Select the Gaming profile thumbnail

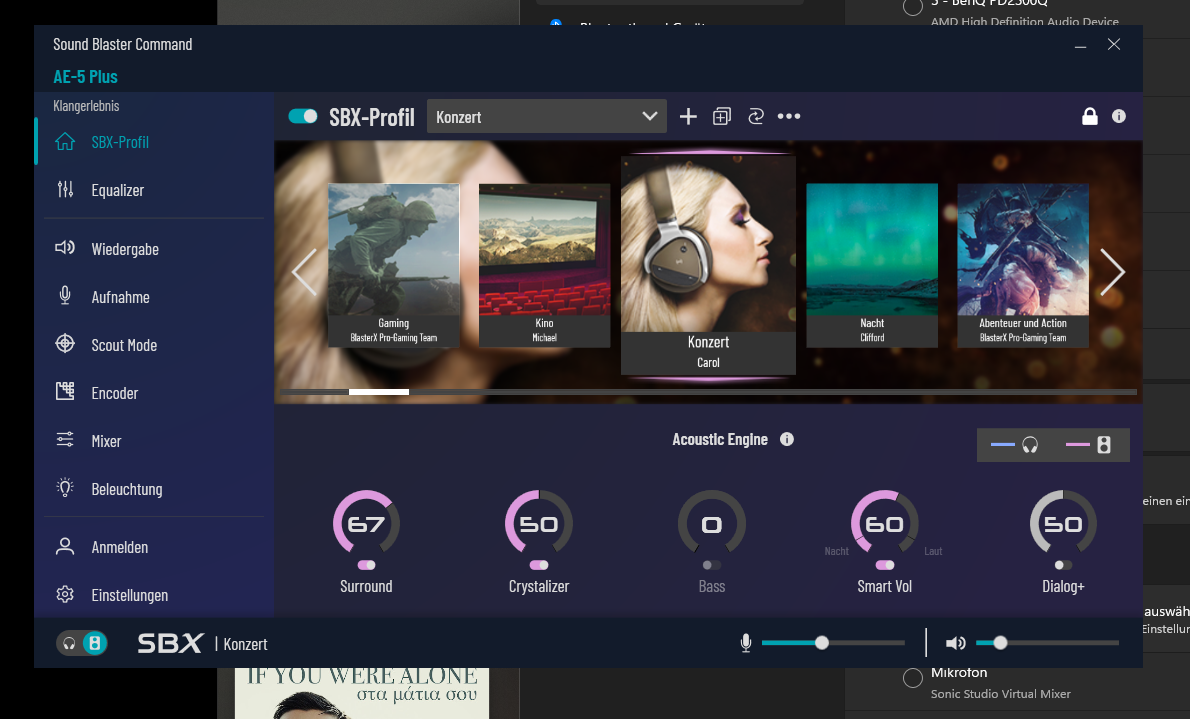coord(393,265)
